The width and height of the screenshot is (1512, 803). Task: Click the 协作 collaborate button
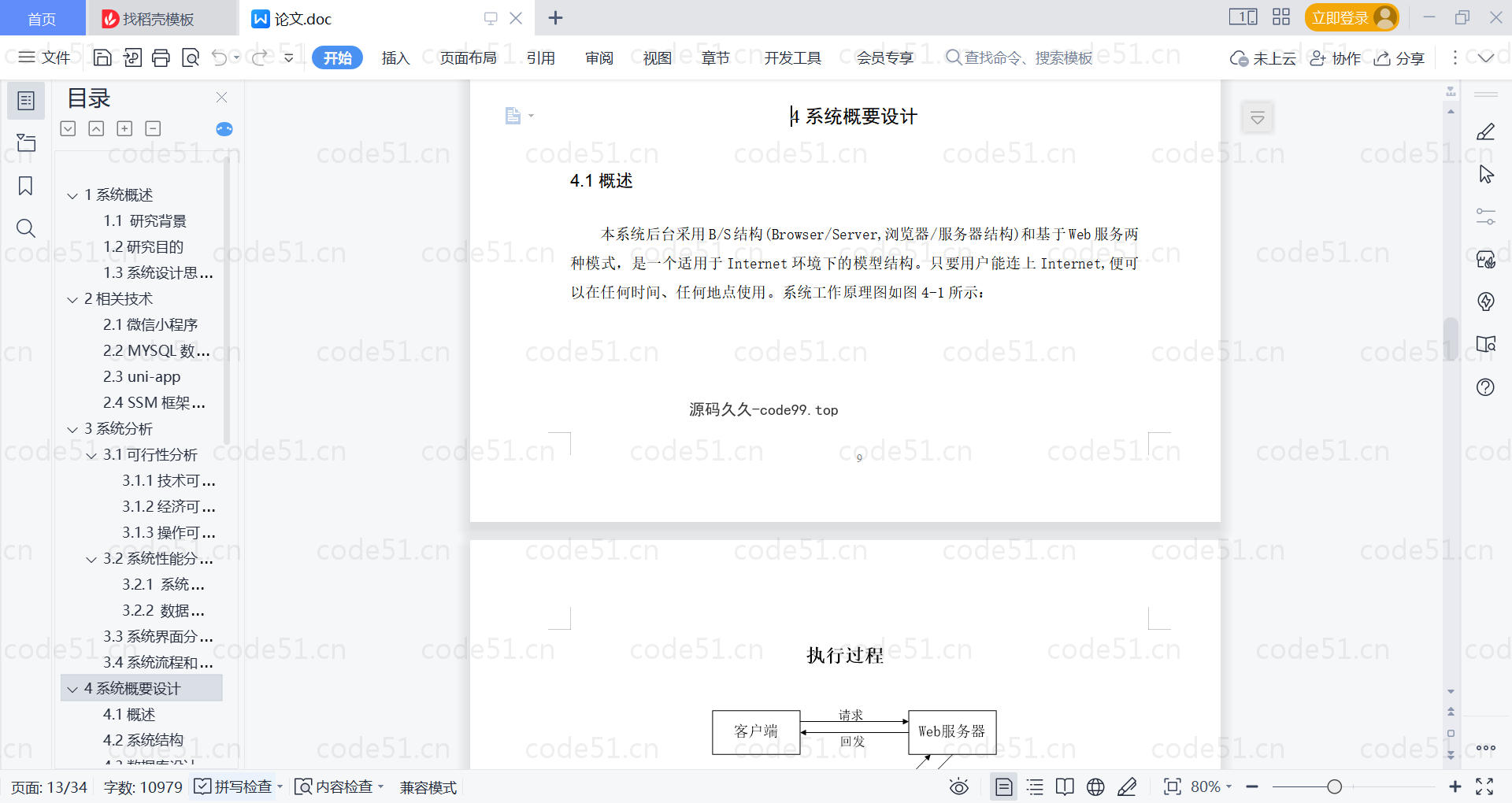[1336, 57]
